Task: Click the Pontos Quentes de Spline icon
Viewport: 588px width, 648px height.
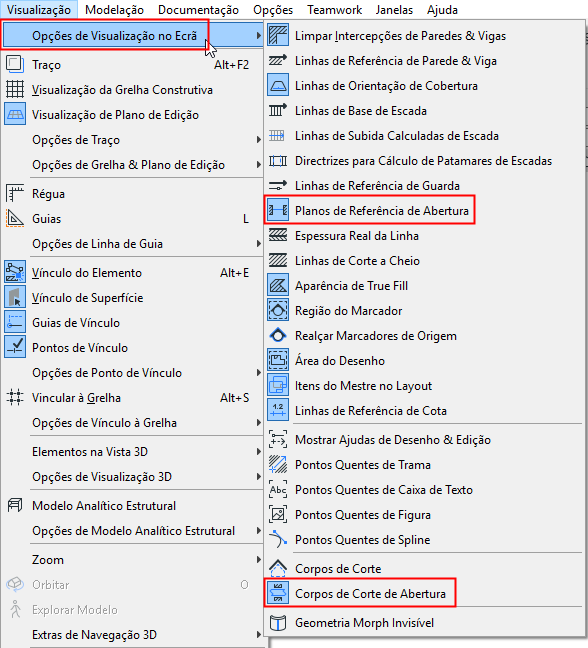Action: click(278, 540)
